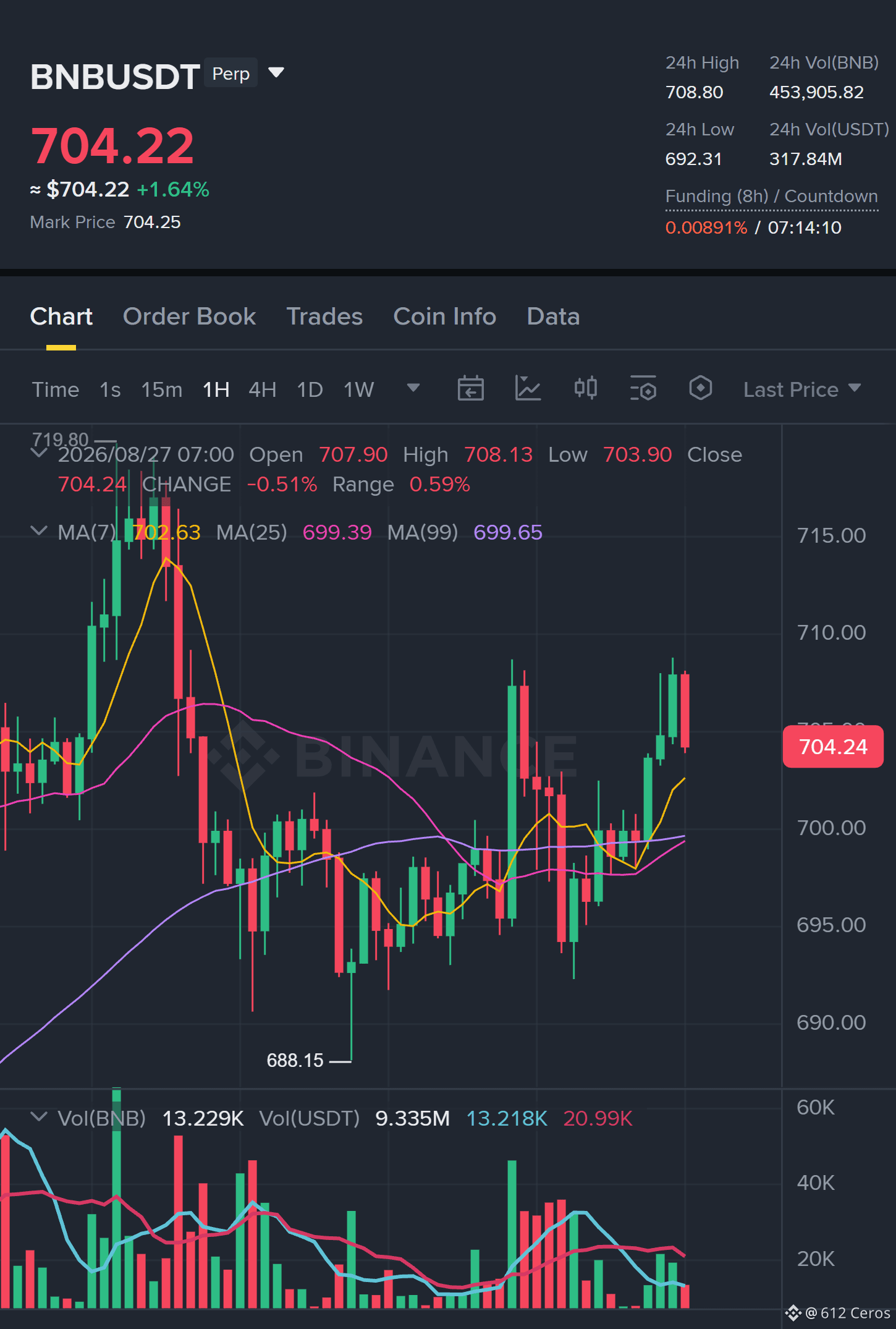
Task: Tap the 690.00 price axis label
Action: [x=831, y=1022]
